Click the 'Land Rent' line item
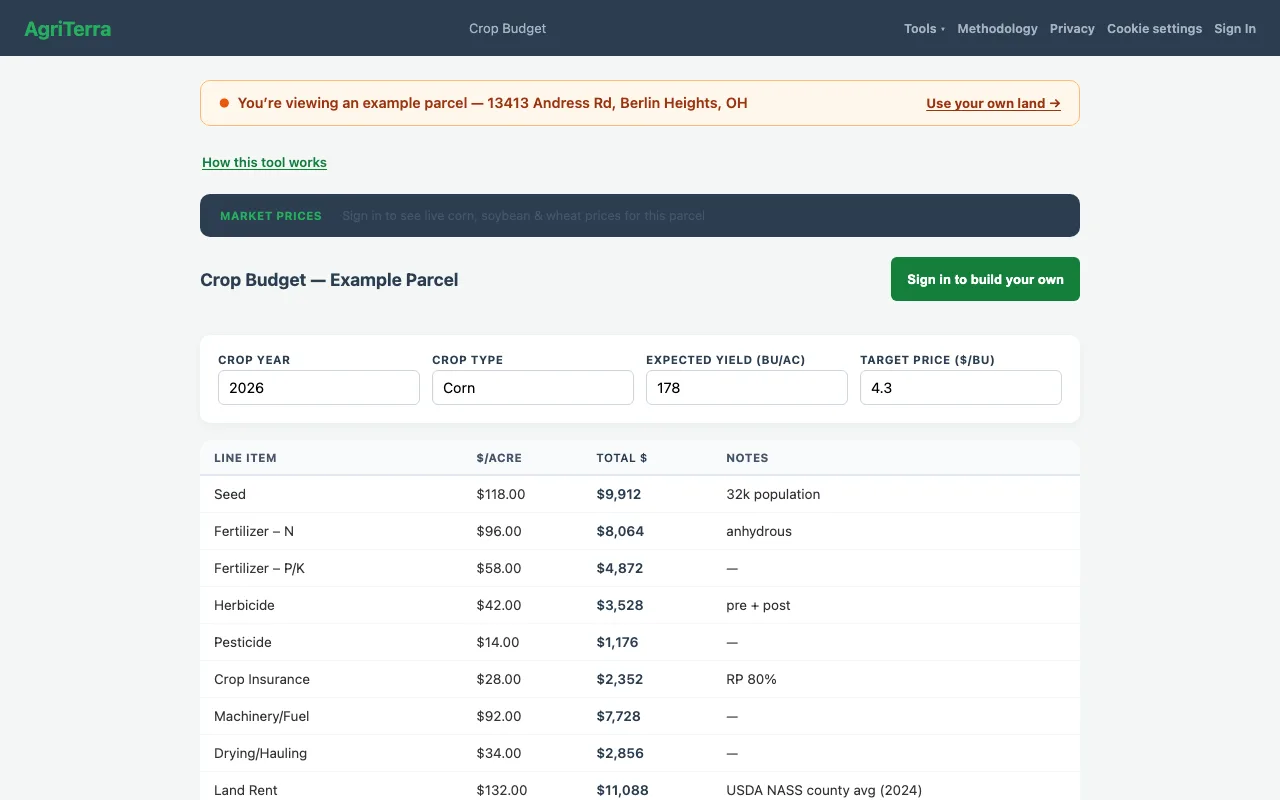This screenshot has width=1280, height=800. (x=246, y=790)
